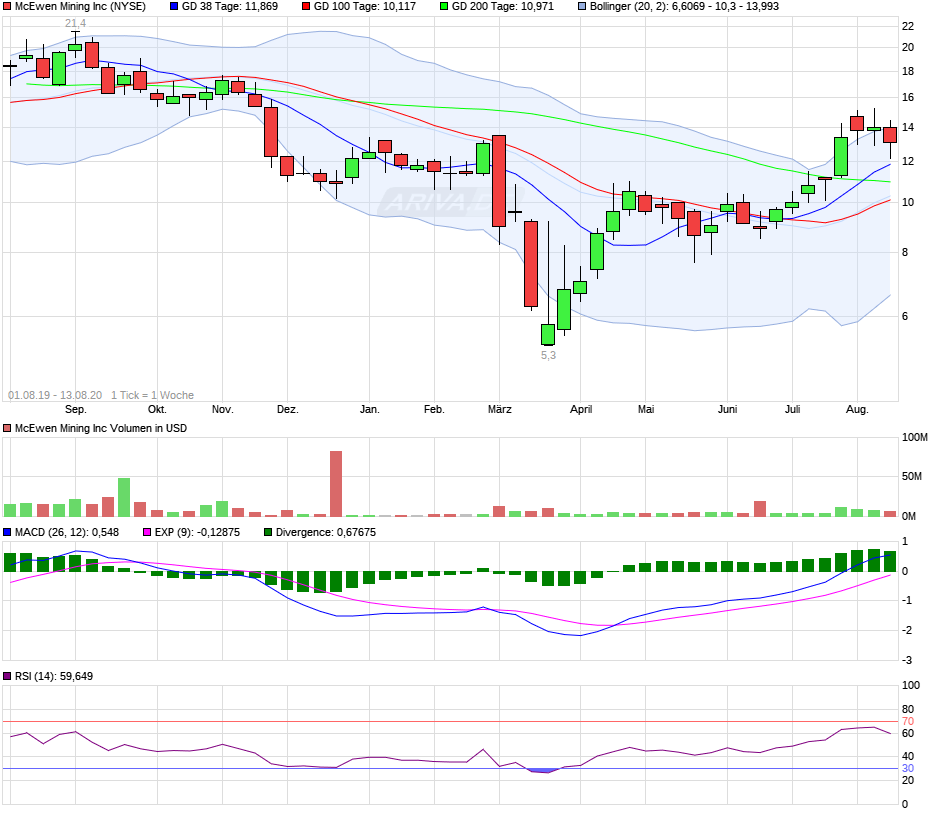Click the tall green volume bar in September
Screen dimensions: 940x814
124,498
